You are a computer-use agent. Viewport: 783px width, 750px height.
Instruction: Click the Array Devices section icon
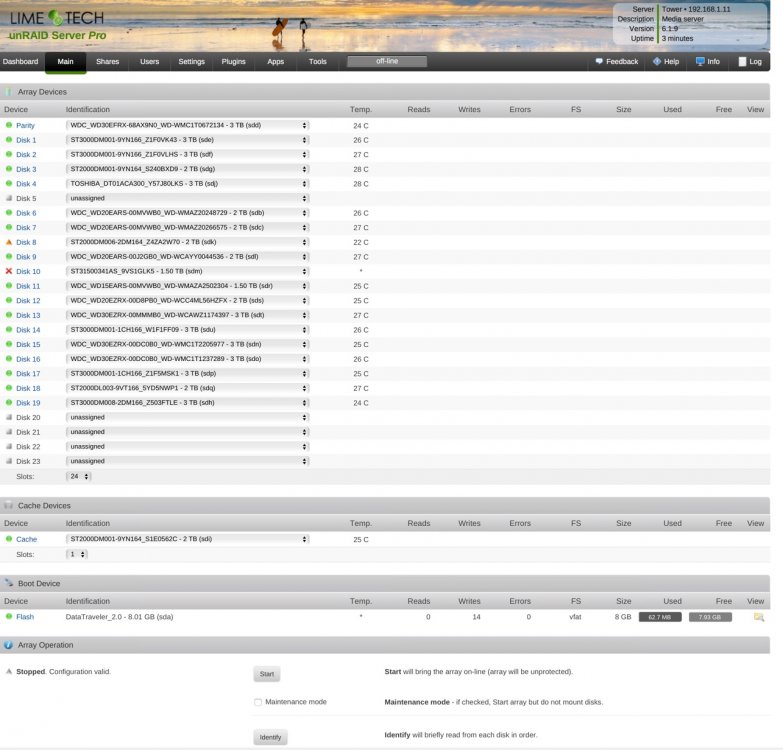(x=8, y=92)
